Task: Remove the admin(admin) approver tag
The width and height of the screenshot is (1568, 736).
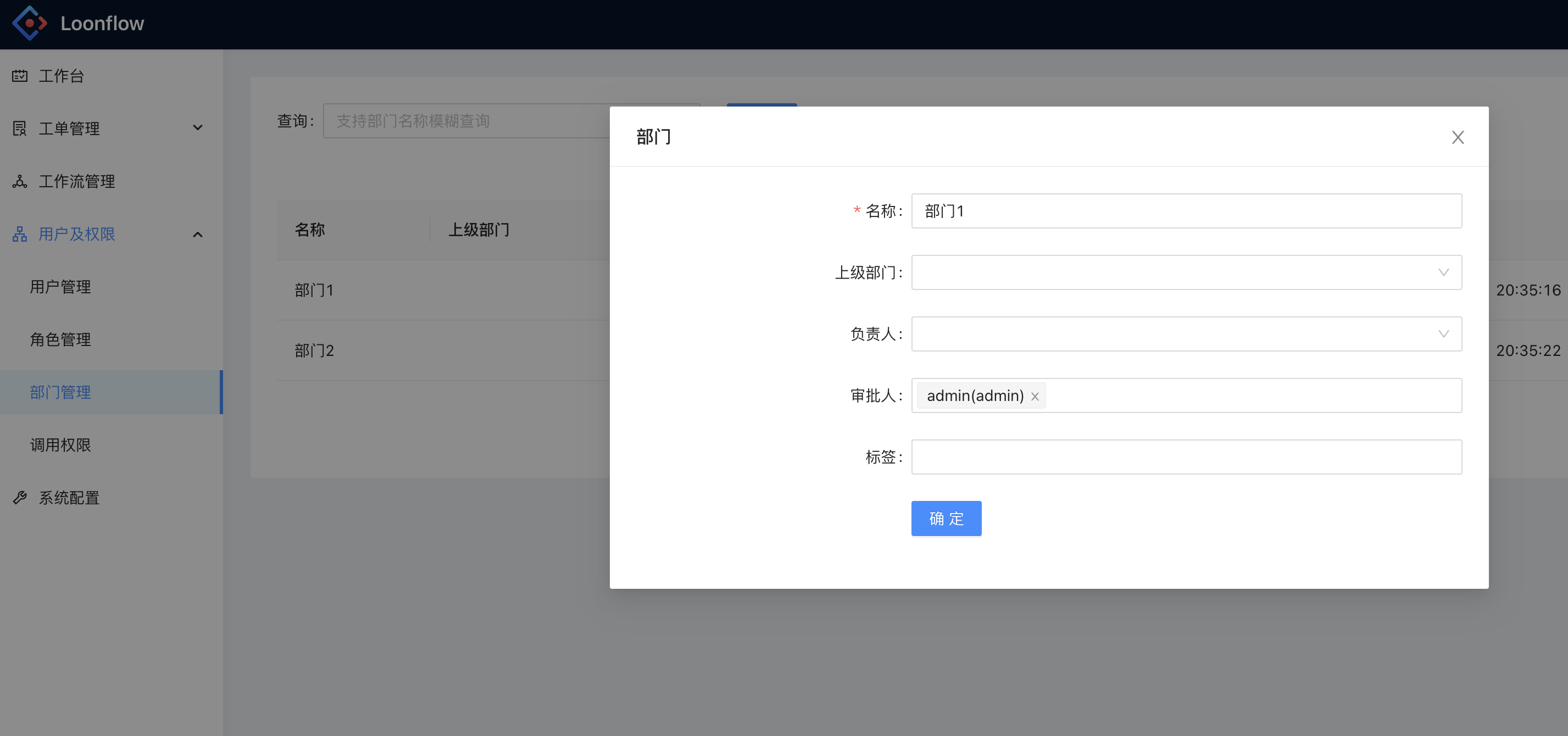Action: (x=1035, y=397)
